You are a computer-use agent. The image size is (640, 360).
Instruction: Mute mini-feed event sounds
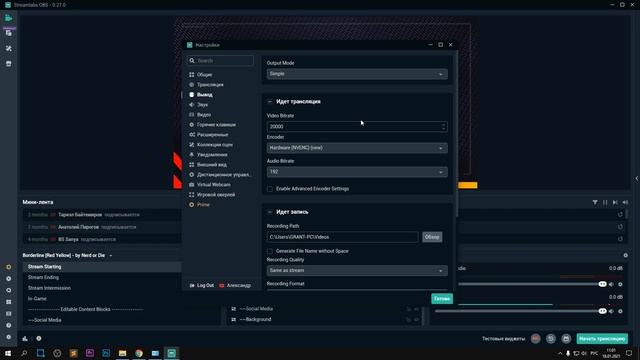tap(625, 202)
